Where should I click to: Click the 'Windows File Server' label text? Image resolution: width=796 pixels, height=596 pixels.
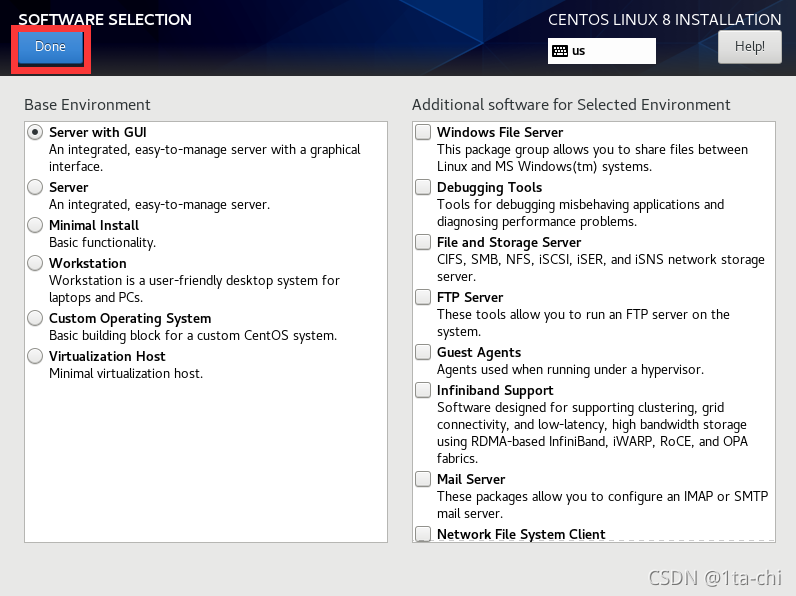pyautogui.click(x=500, y=133)
